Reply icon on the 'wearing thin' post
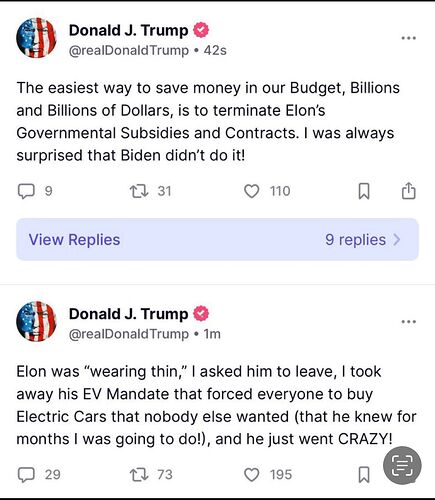 (x=26, y=475)
